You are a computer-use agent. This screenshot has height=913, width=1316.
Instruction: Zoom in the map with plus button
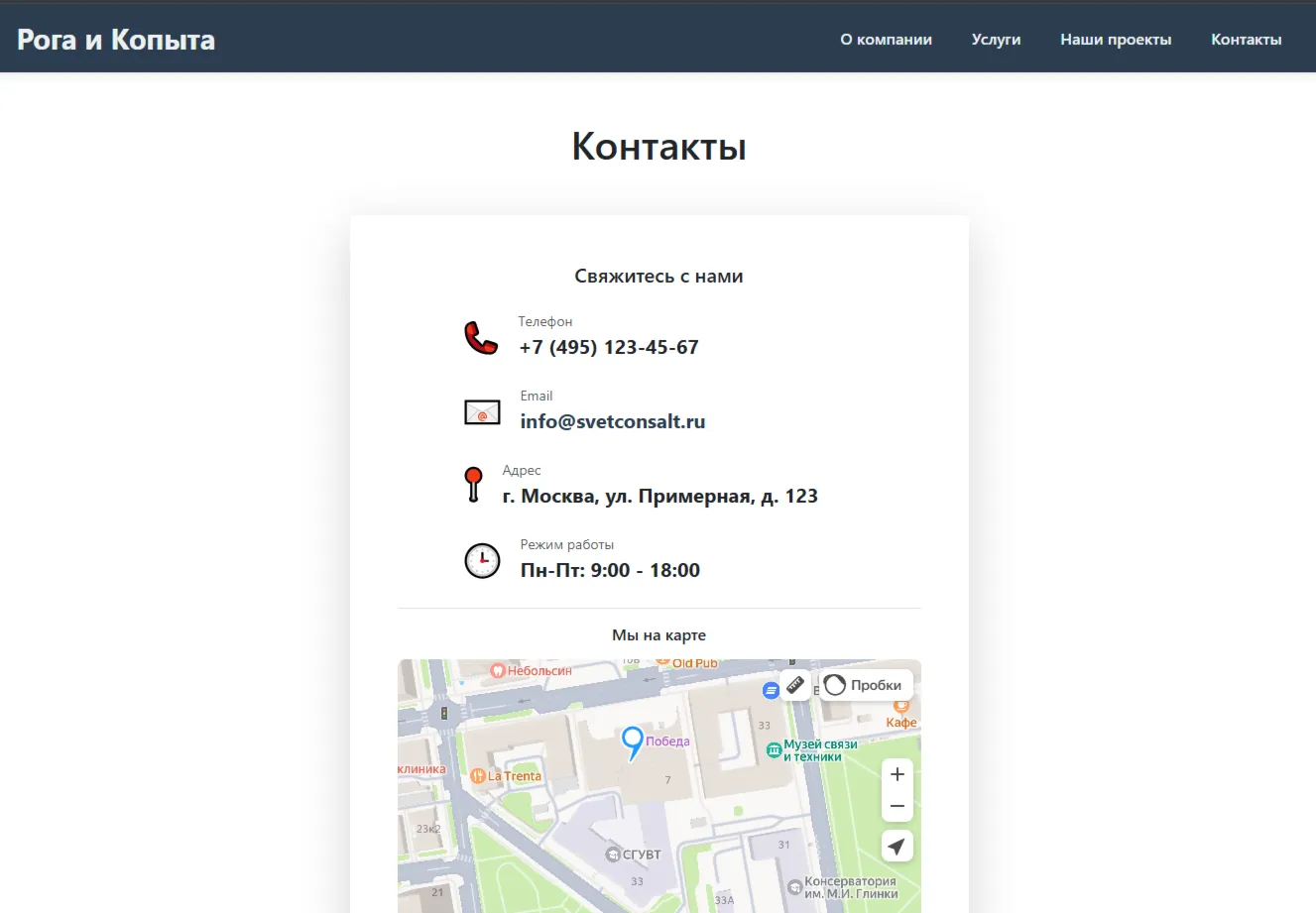pyautogui.click(x=897, y=774)
